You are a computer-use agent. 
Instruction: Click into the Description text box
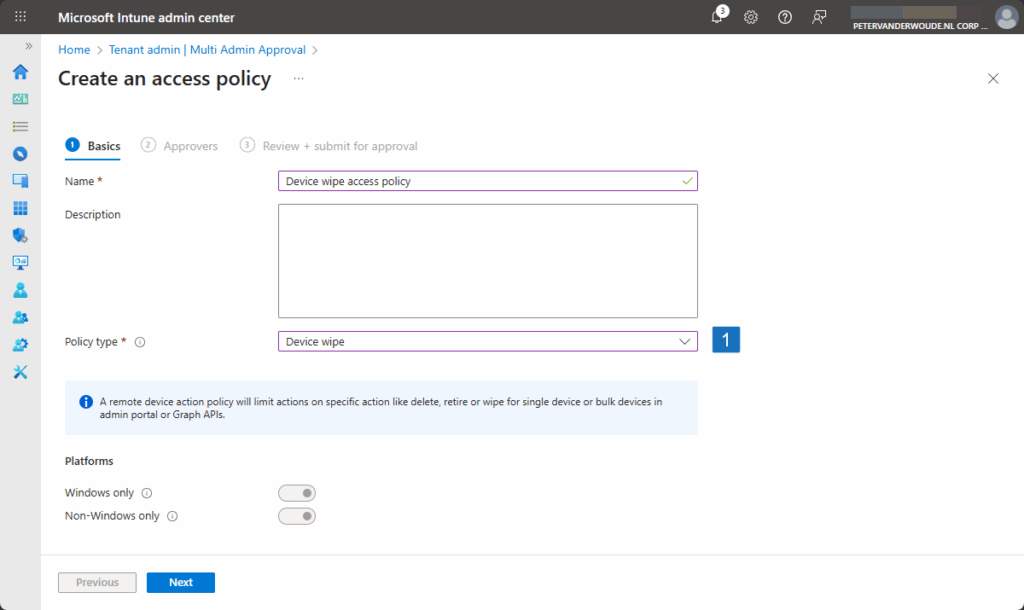(487, 261)
